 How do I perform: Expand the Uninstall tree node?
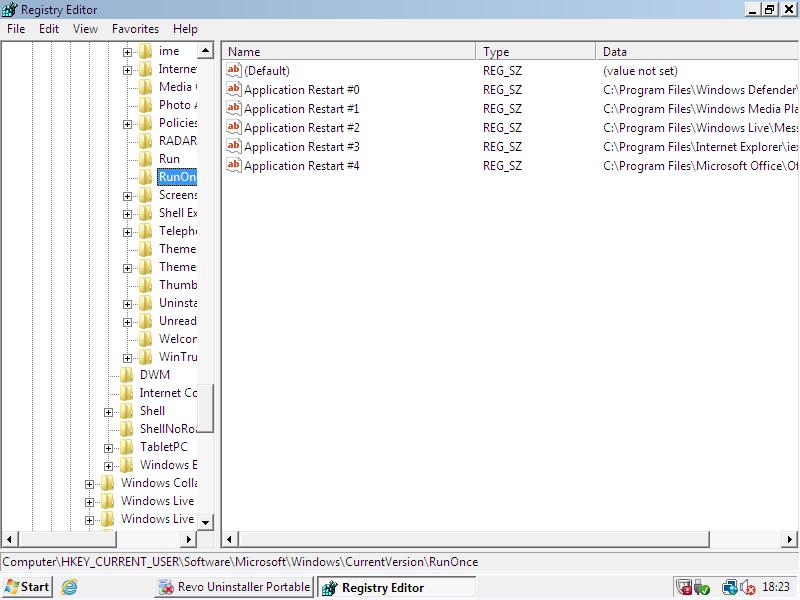click(128, 304)
